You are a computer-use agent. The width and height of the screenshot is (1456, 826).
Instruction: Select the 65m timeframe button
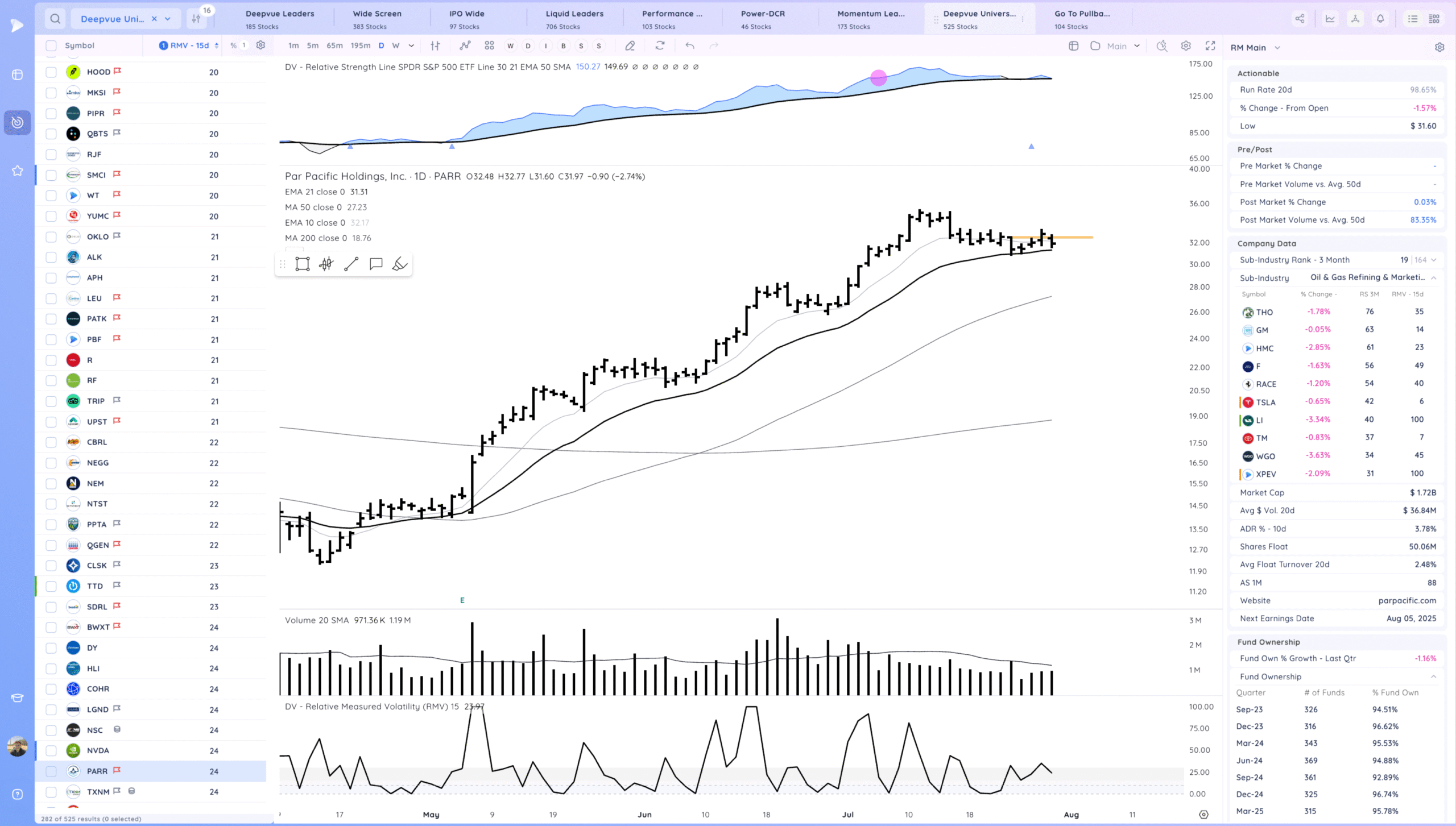click(x=334, y=46)
